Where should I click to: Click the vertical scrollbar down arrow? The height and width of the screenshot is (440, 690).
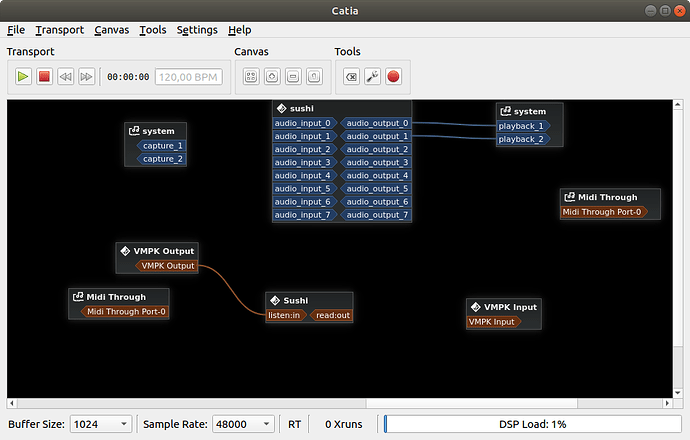pyautogui.click(x=678, y=393)
